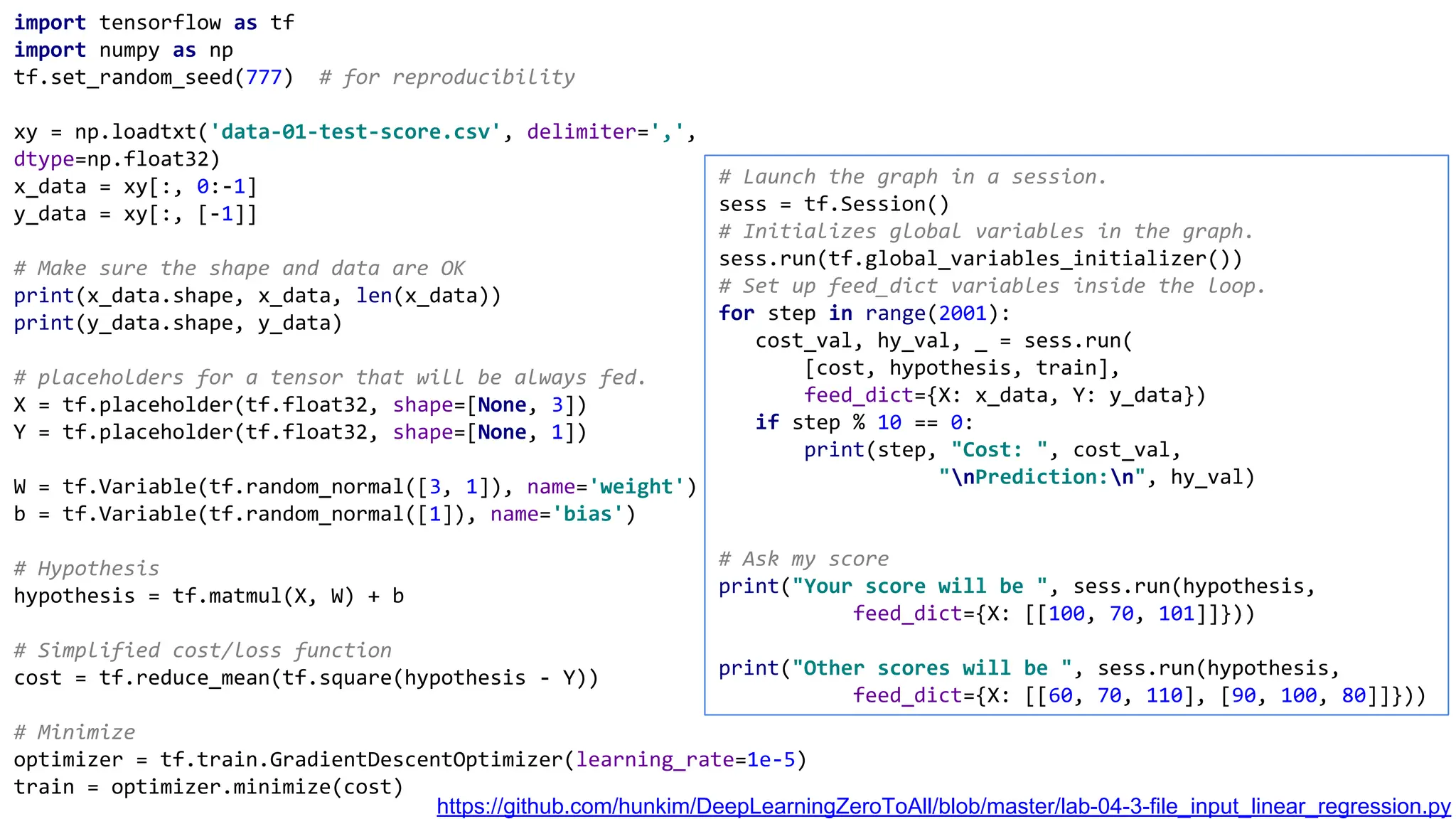Click the '# Launch the graph in a session' comment
1456x819 pixels.
coord(912,176)
